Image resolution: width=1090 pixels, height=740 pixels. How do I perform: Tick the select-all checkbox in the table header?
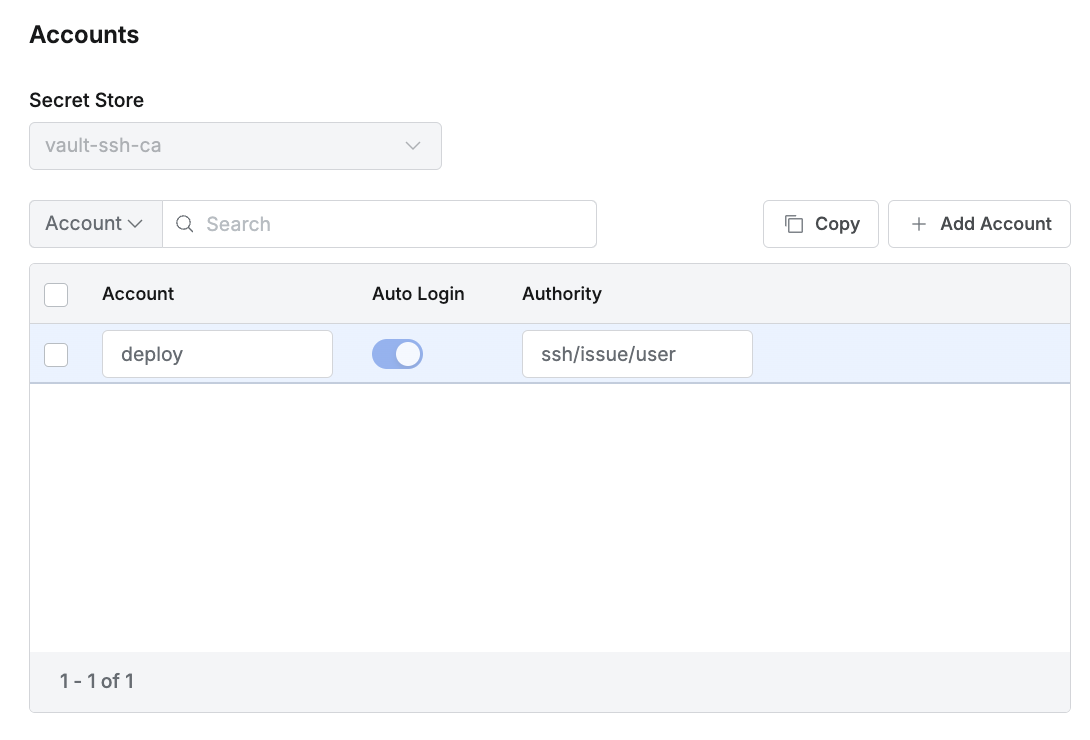[x=56, y=294]
